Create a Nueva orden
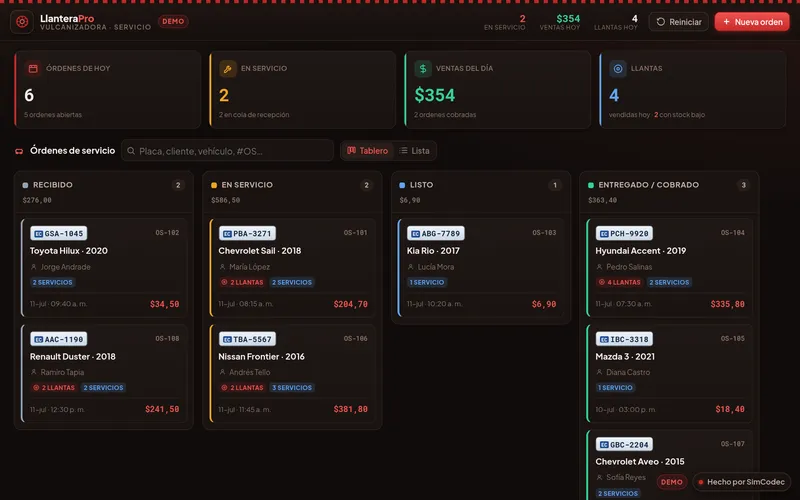This screenshot has width=800, height=500. (752, 22)
